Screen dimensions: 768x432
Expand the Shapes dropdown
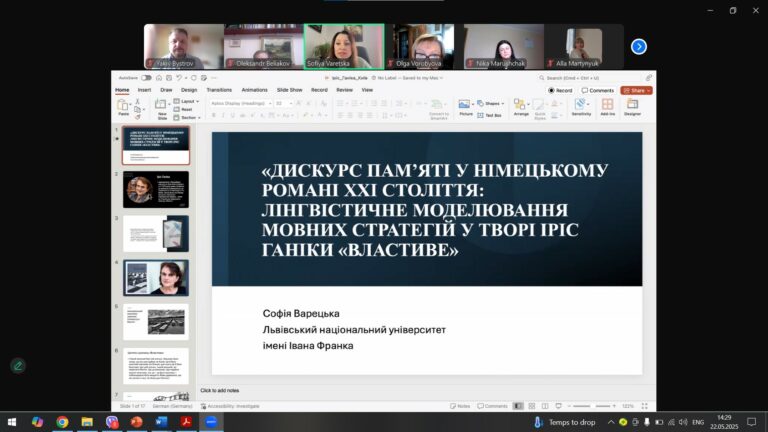point(490,103)
